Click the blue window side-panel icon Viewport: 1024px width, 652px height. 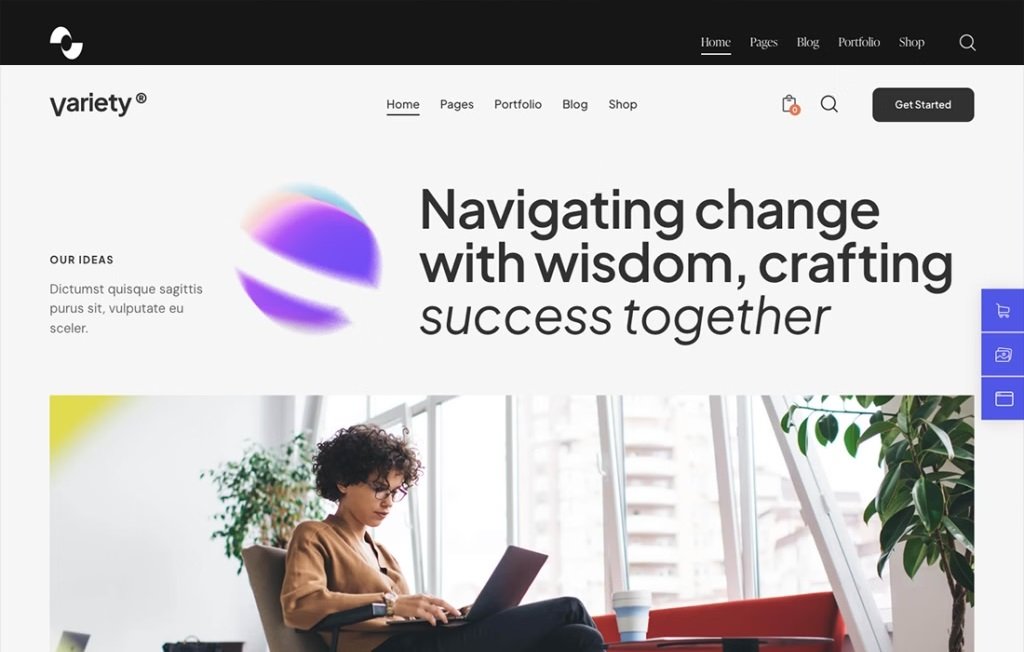1003,399
